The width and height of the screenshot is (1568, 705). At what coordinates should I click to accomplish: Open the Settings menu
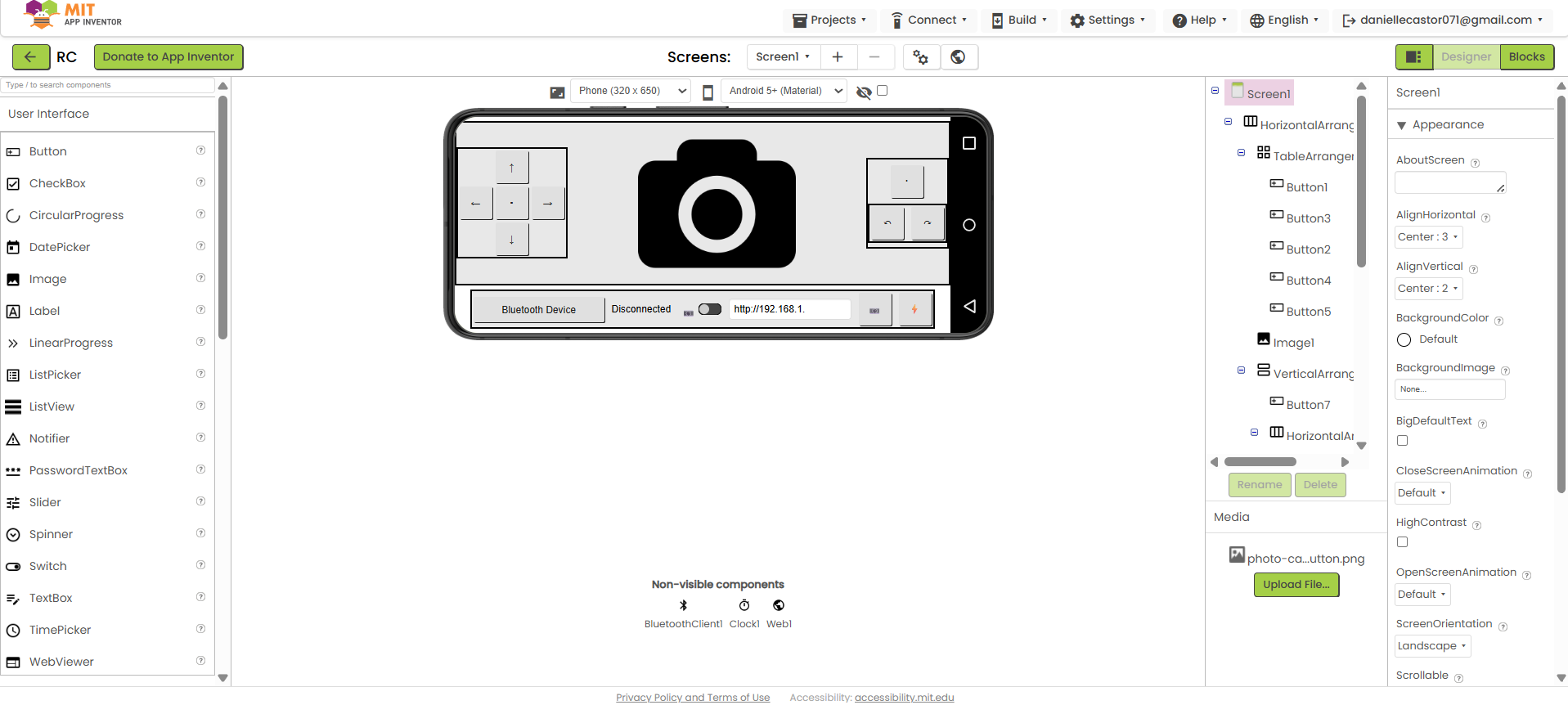[1107, 20]
